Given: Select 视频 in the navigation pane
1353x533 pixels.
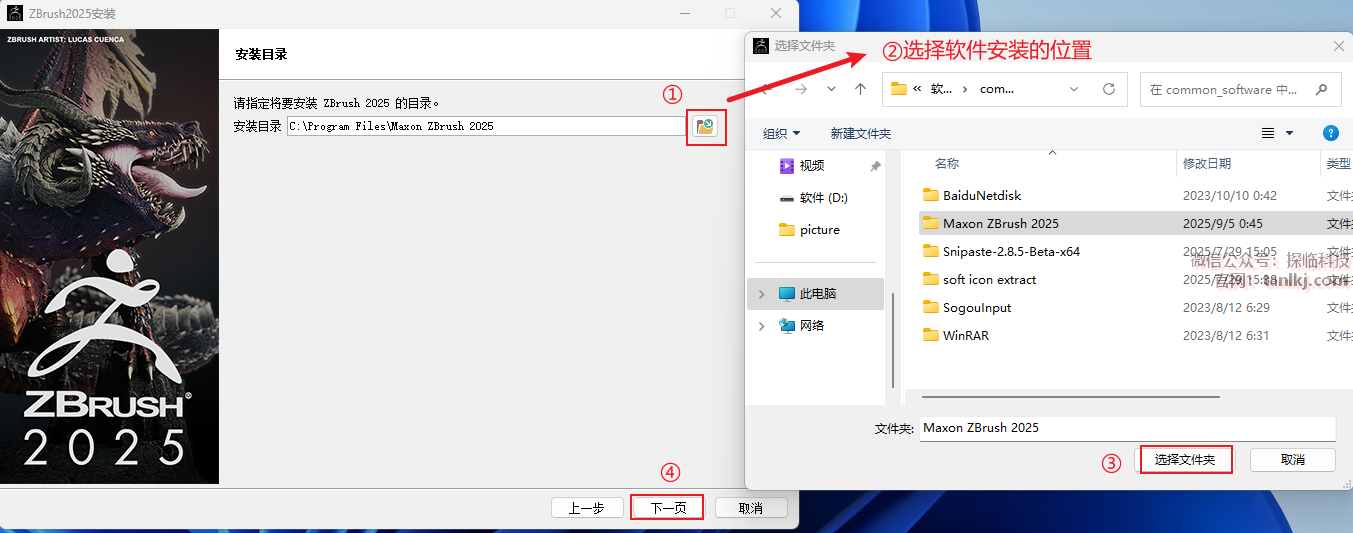Looking at the screenshot, I should coord(812,166).
